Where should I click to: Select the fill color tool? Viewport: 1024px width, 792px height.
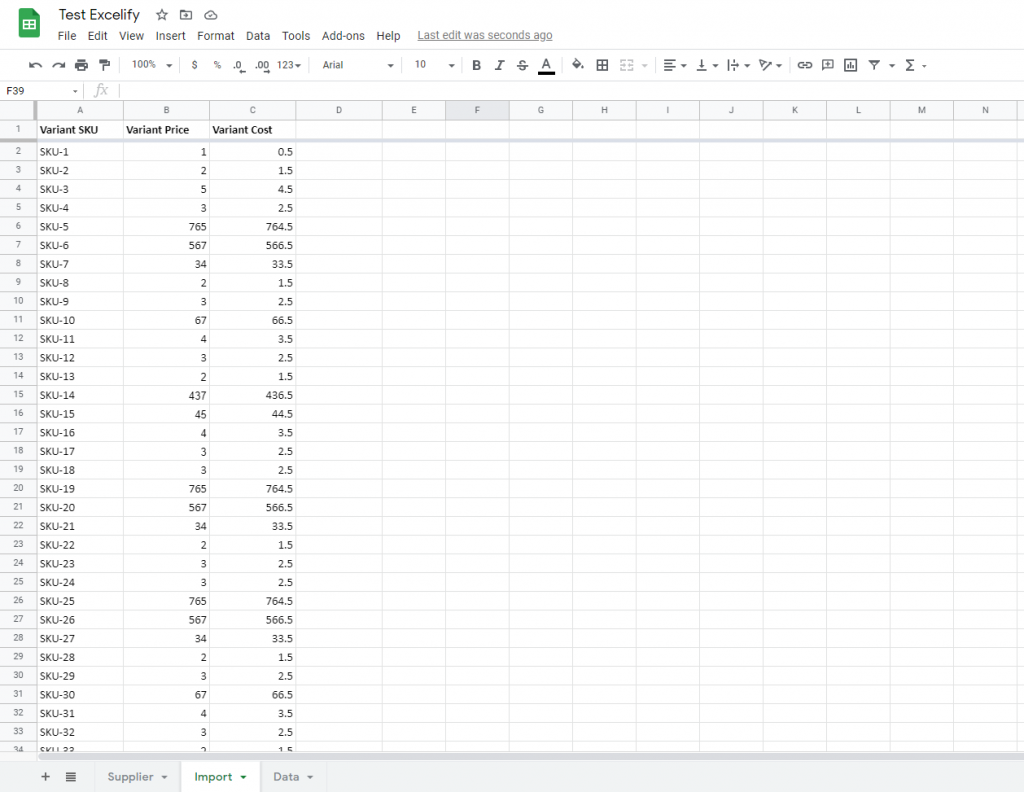[x=577, y=64]
